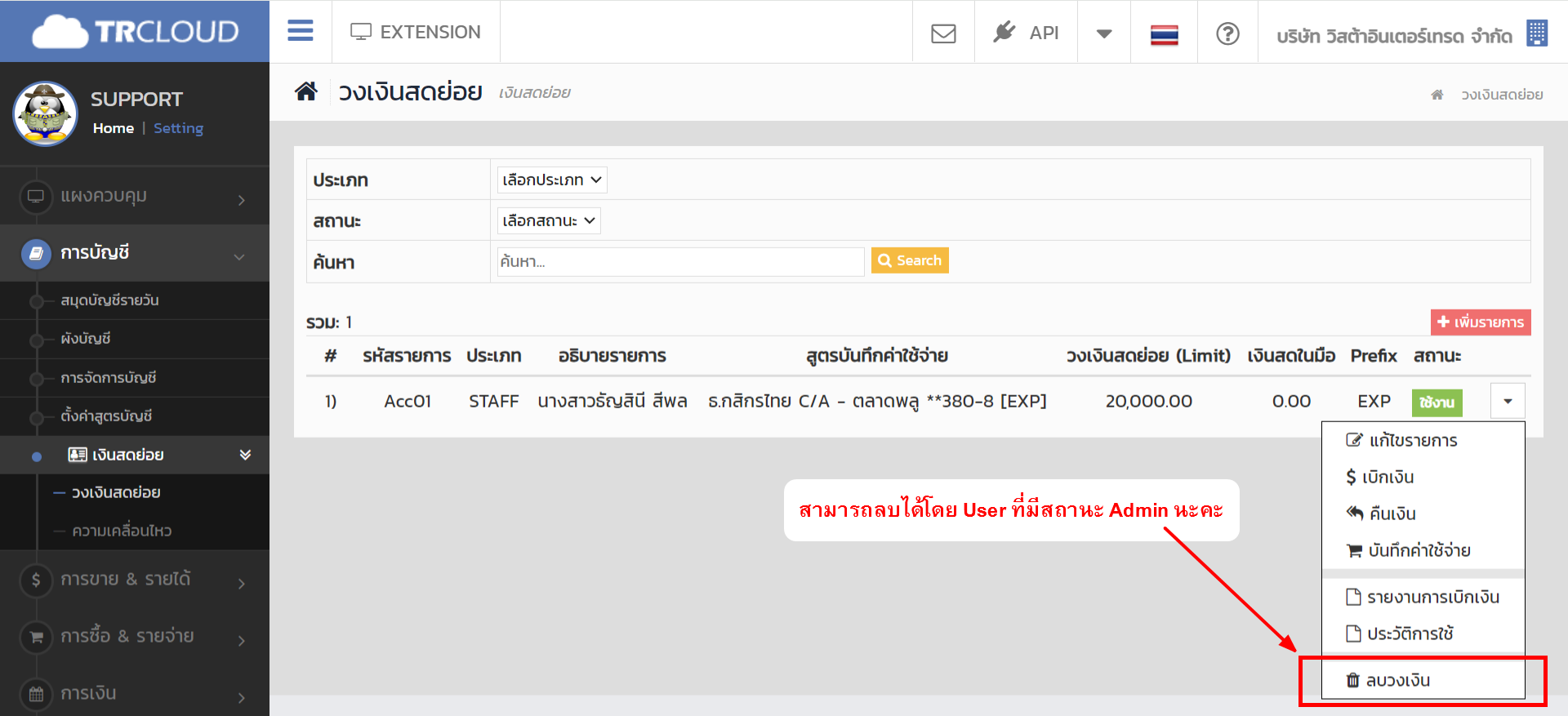1568x716 pixels.
Task: Click the นางสาวธัญสินี สีพล description cell
Action: [x=612, y=401]
